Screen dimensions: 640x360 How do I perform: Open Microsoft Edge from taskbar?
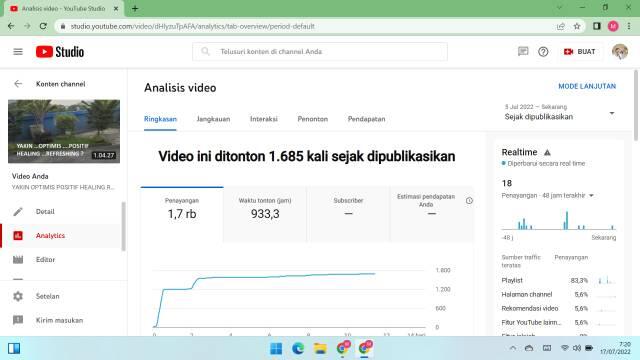[x=298, y=349]
